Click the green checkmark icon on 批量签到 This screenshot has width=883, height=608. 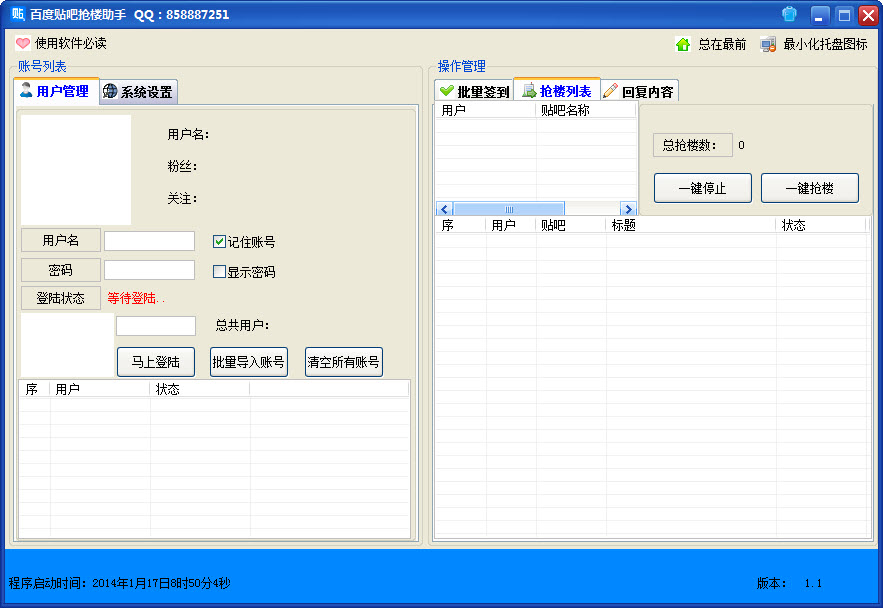447,91
